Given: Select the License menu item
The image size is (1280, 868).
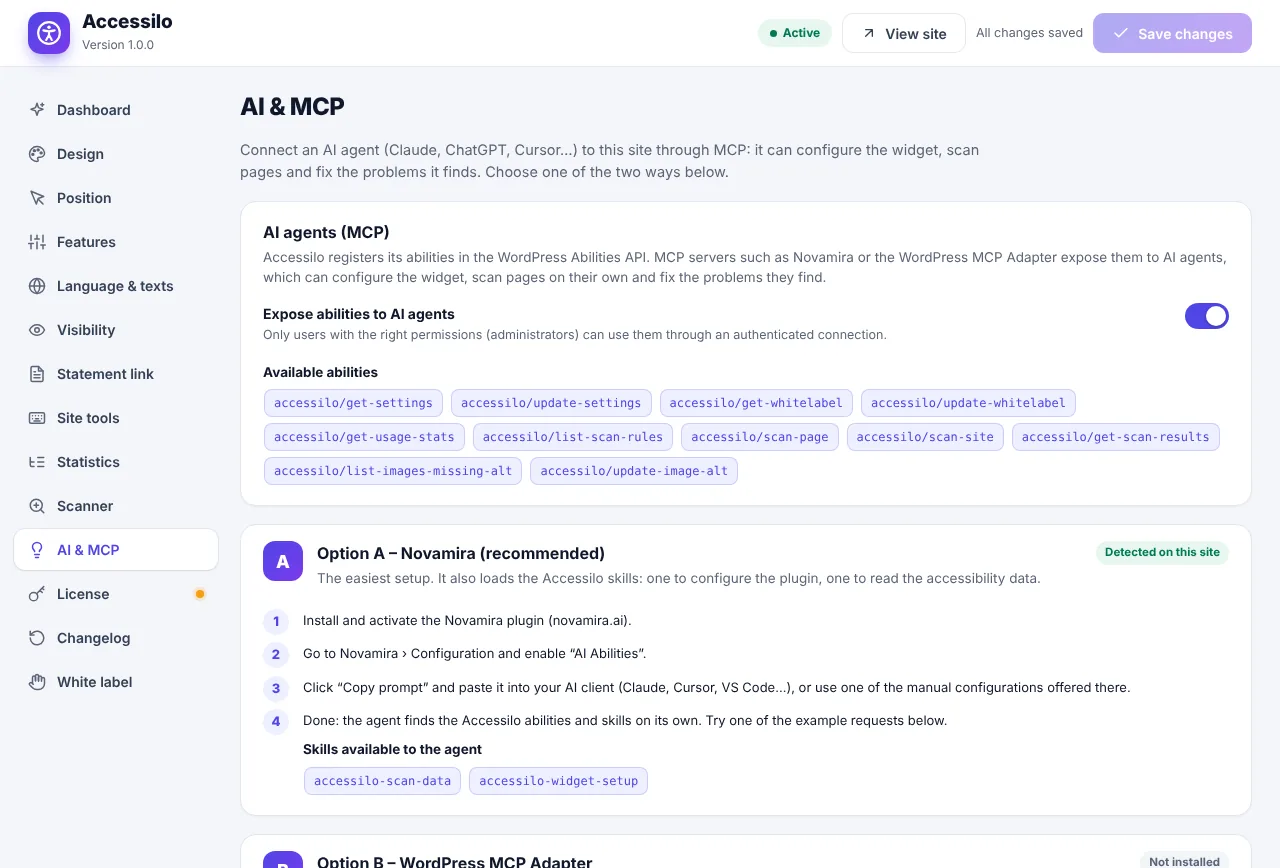Looking at the screenshot, I should point(116,594).
